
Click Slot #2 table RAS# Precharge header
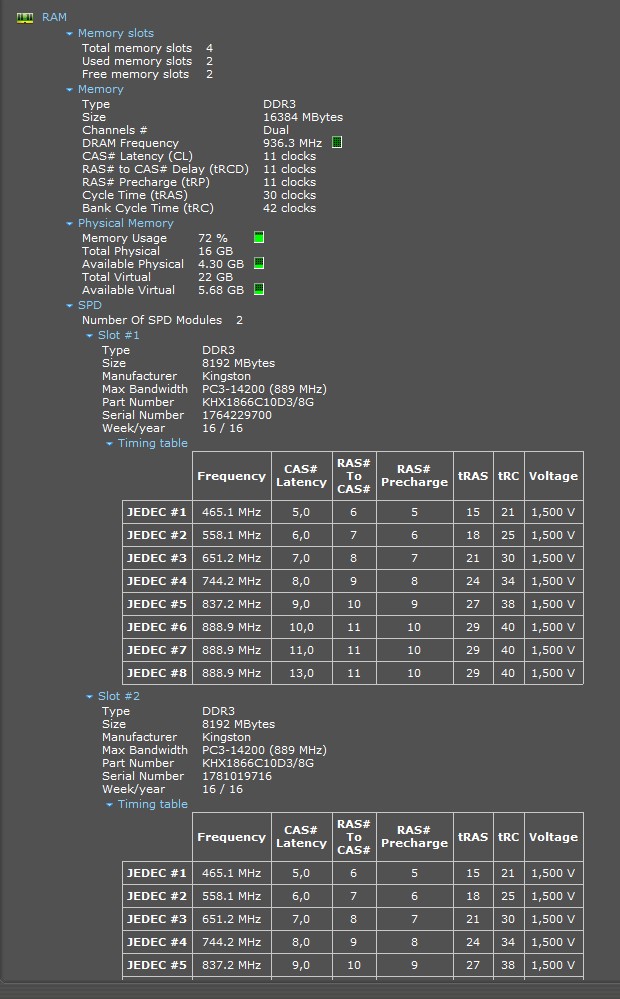[414, 837]
